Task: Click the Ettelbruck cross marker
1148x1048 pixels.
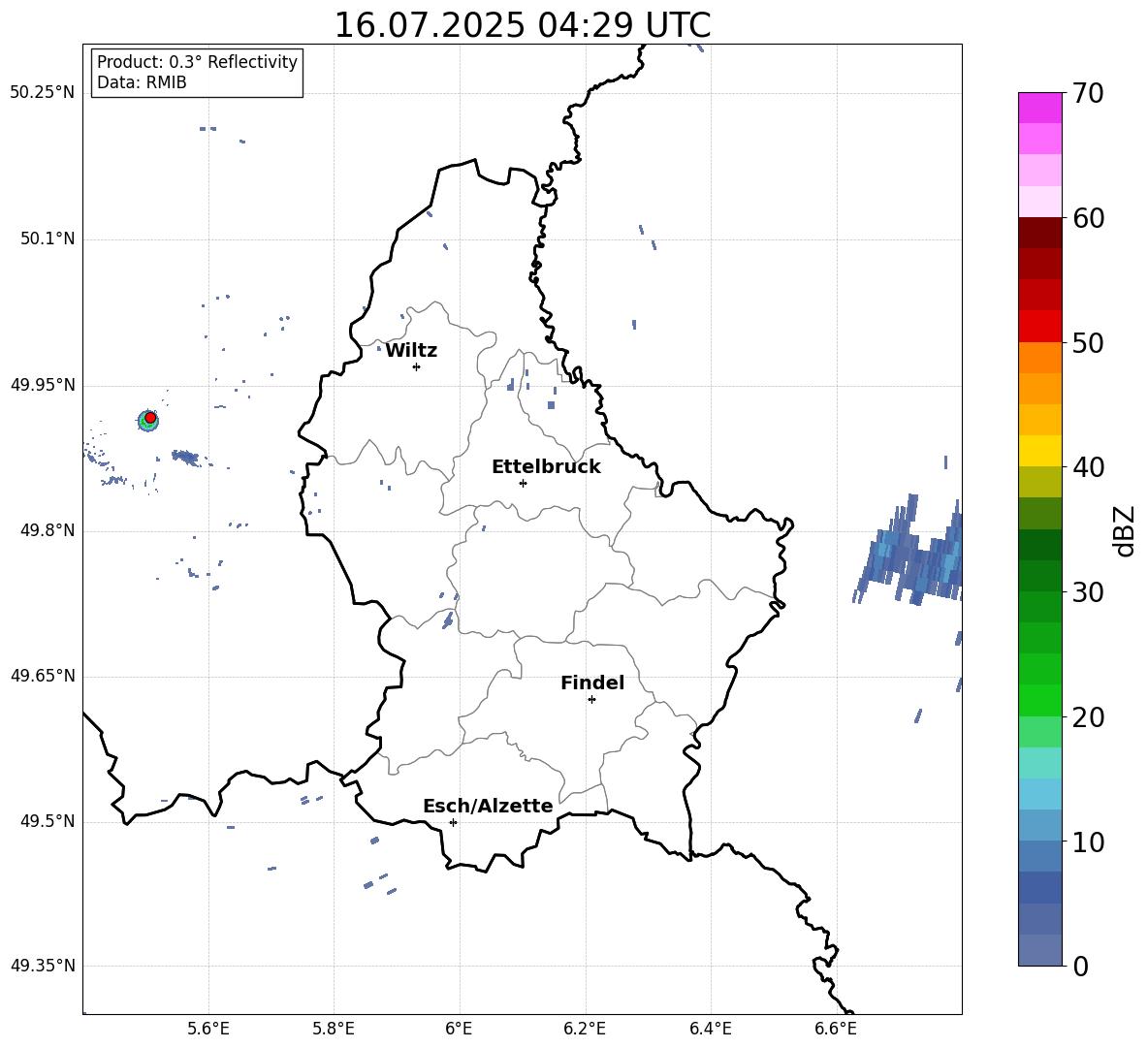Action: (x=523, y=483)
